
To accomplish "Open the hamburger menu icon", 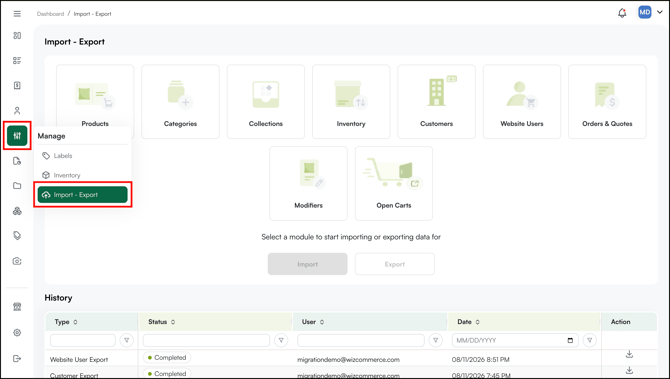I will [17, 14].
